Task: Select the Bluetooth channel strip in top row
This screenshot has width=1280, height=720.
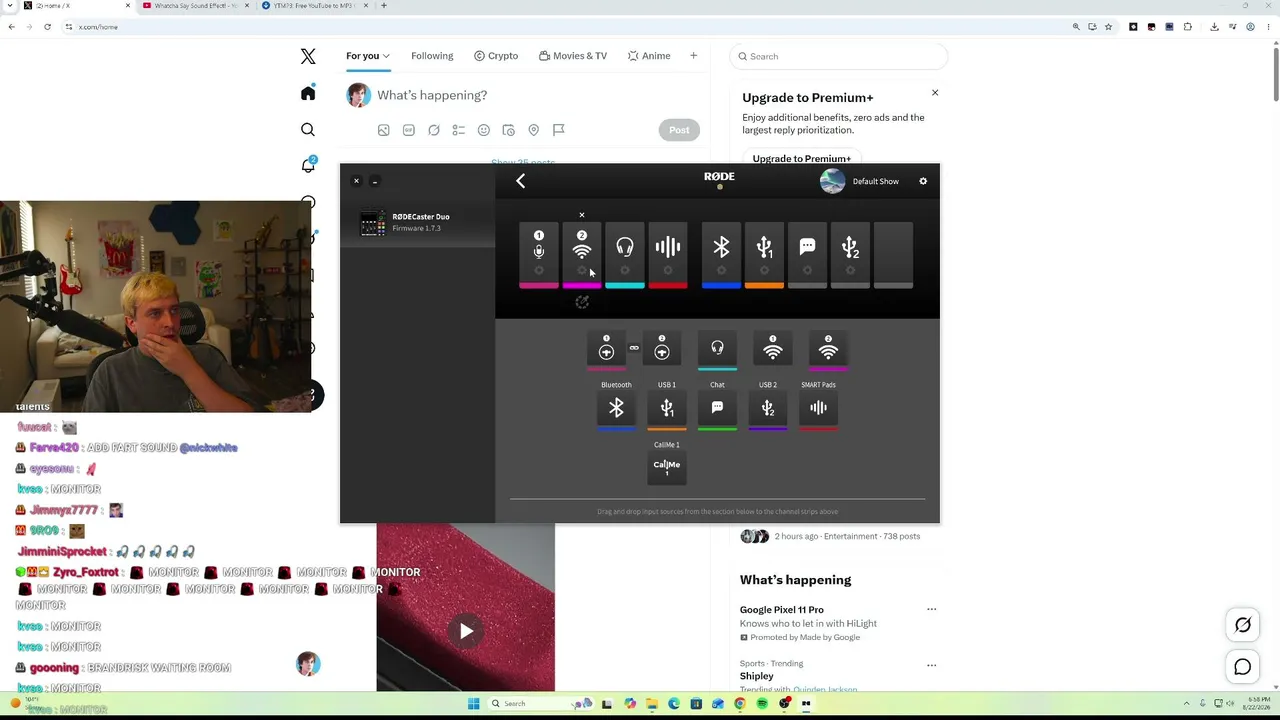Action: pos(721,255)
